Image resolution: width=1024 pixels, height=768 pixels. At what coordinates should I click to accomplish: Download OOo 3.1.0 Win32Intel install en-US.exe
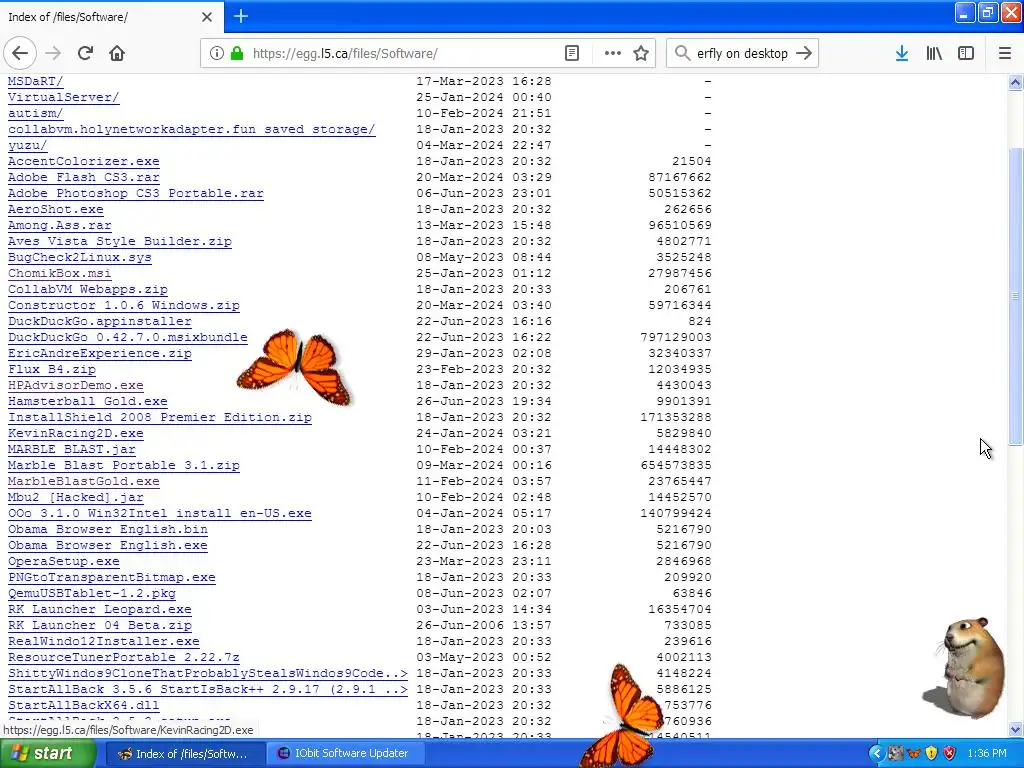[x=159, y=513]
